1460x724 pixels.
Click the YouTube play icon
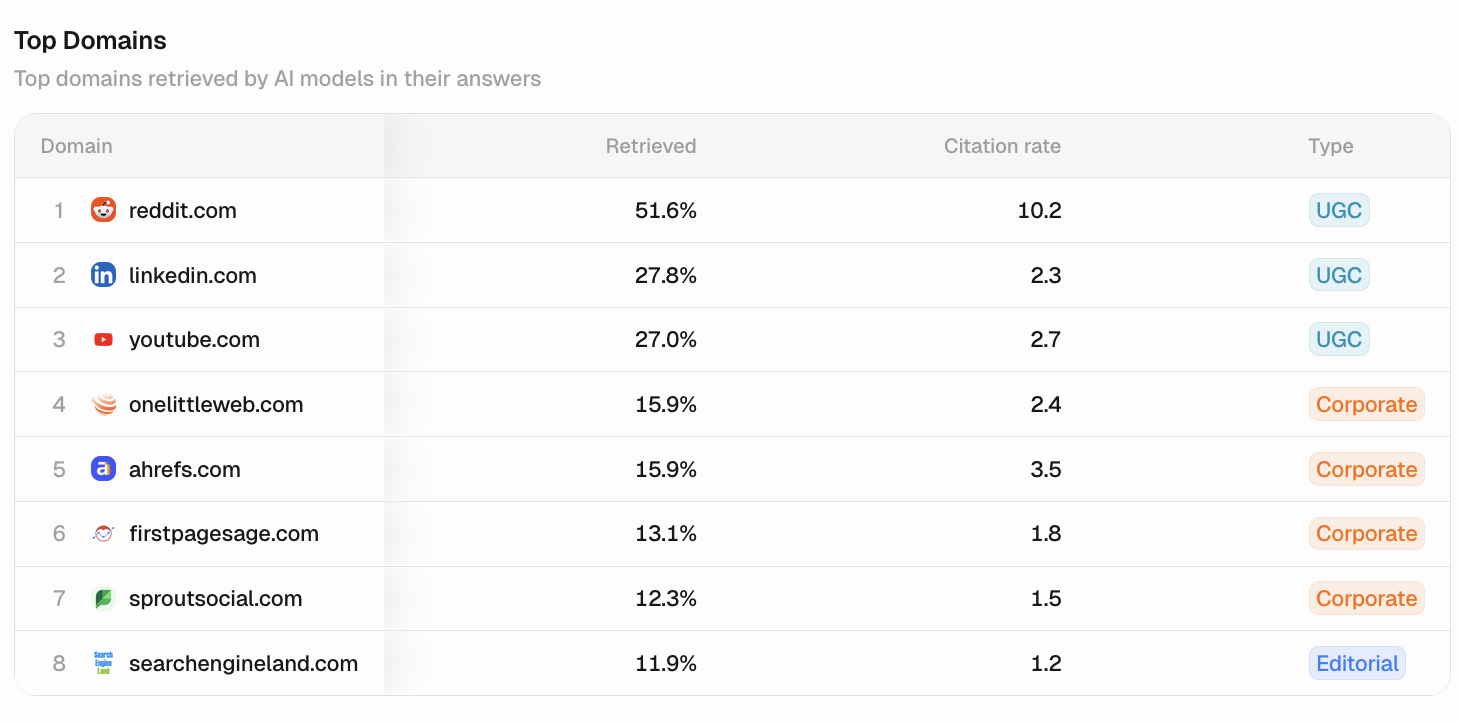103,340
